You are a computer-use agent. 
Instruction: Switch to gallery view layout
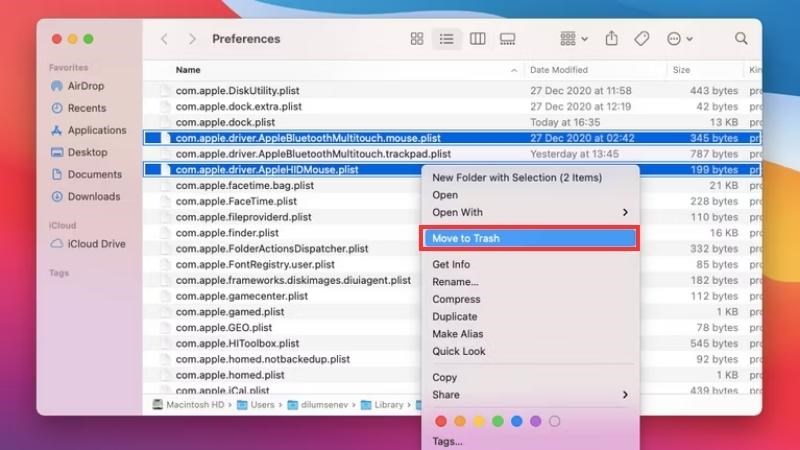point(507,39)
